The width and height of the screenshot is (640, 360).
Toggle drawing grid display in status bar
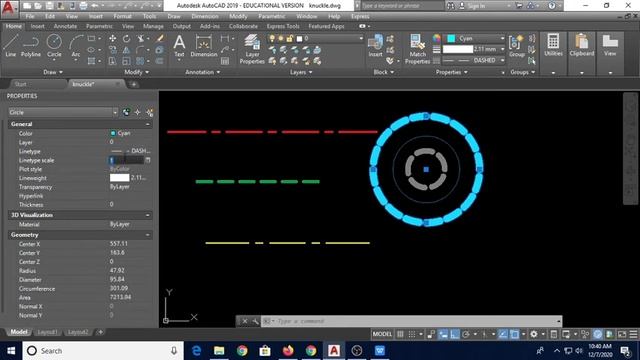(400, 334)
